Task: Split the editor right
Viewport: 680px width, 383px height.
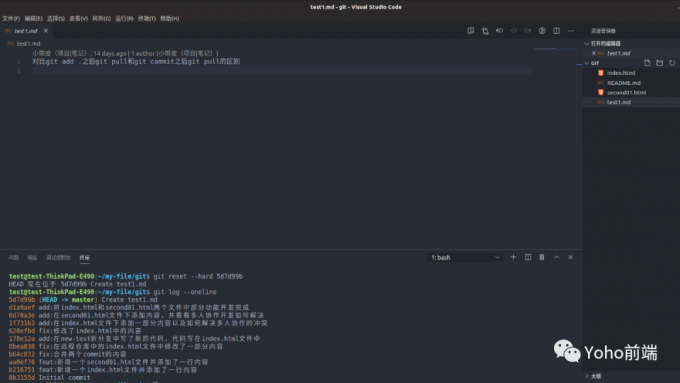Action: click(556, 31)
